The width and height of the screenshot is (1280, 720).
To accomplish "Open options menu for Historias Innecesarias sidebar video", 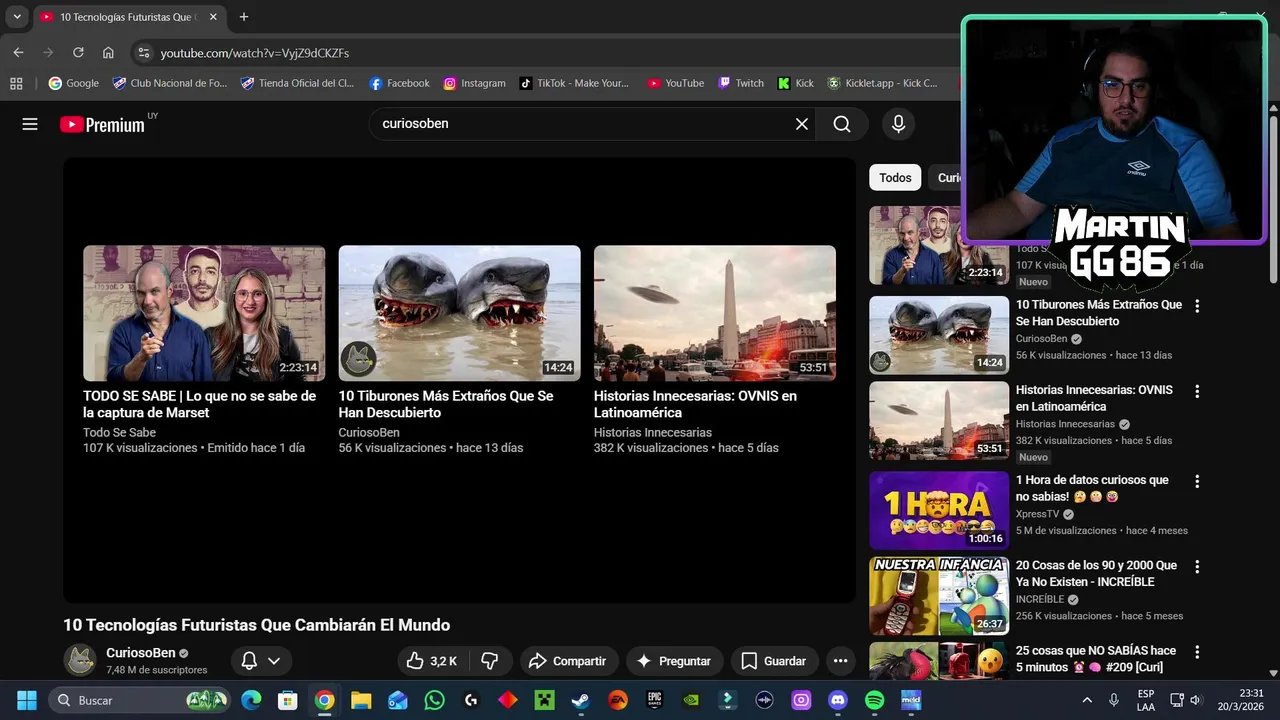I will click(x=1197, y=391).
